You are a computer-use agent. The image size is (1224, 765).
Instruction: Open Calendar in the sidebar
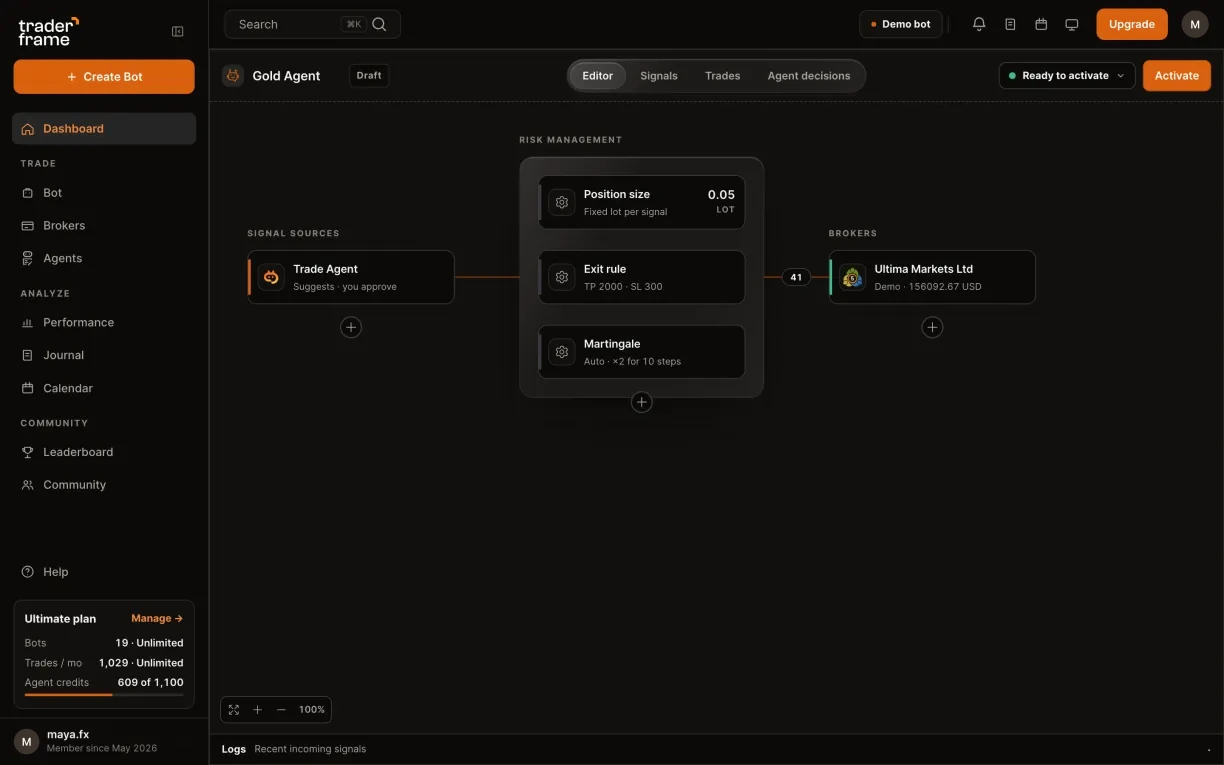click(104, 388)
